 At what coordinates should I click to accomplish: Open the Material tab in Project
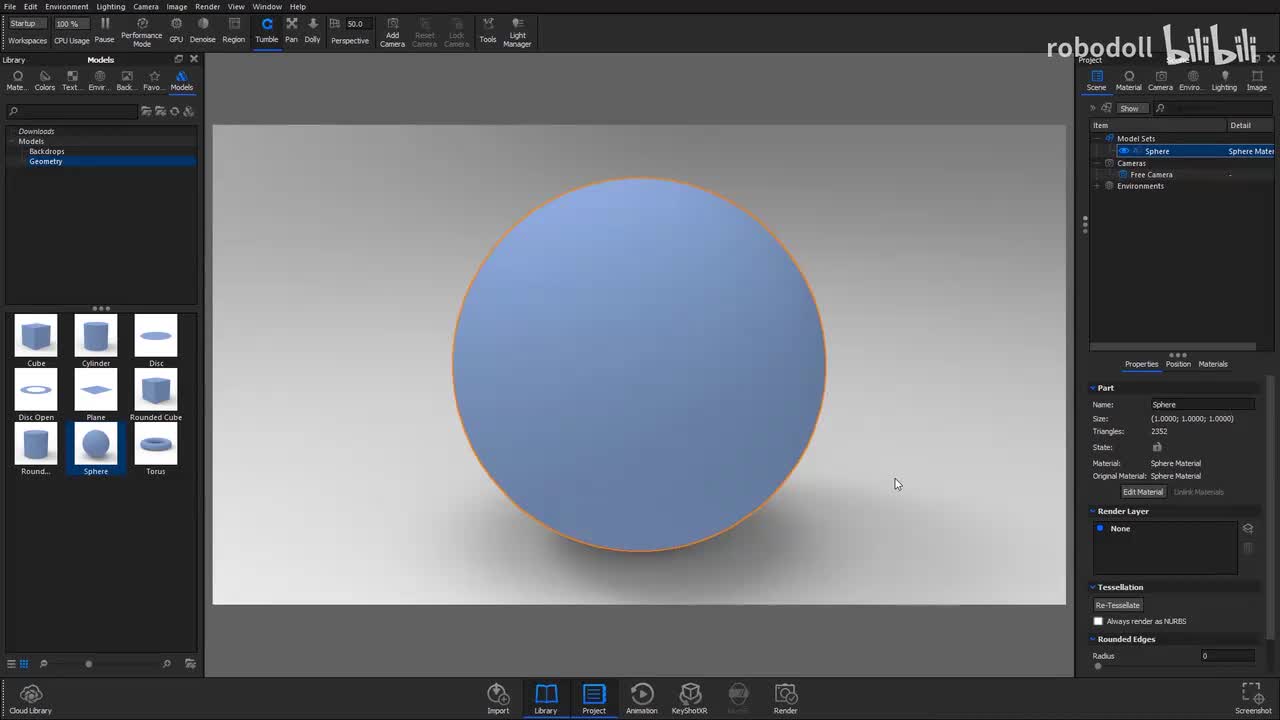click(x=1129, y=81)
